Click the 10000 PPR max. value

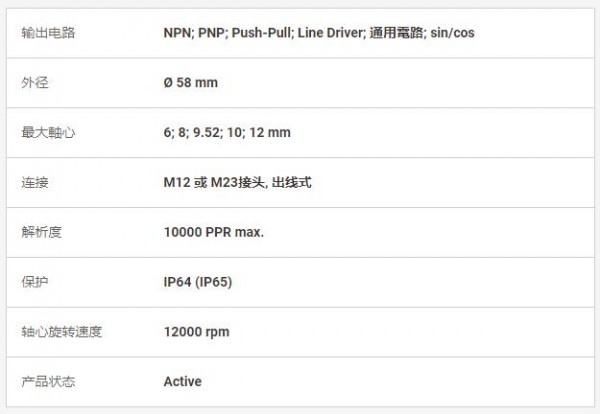coord(214,232)
